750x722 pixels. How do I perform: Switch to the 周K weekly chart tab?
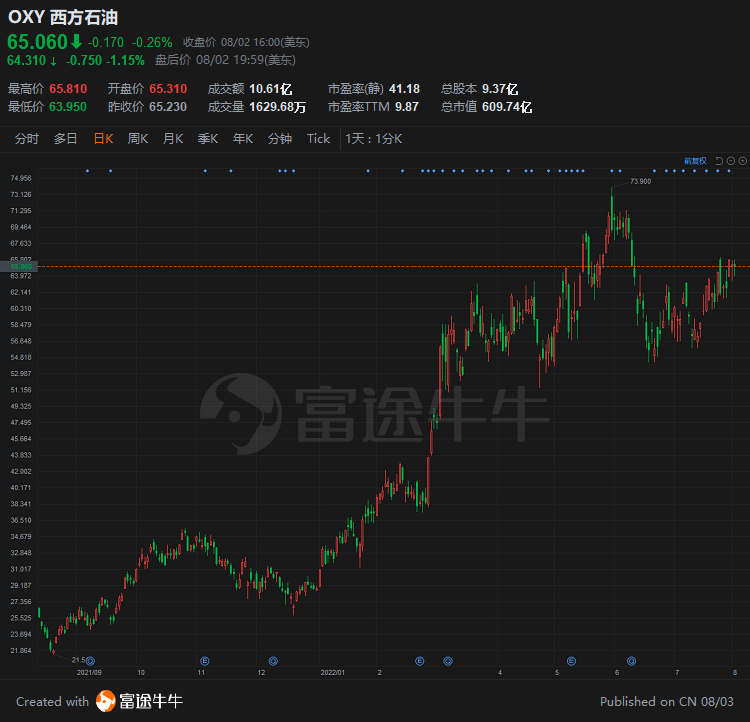pyautogui.click(x=138, y=139)
